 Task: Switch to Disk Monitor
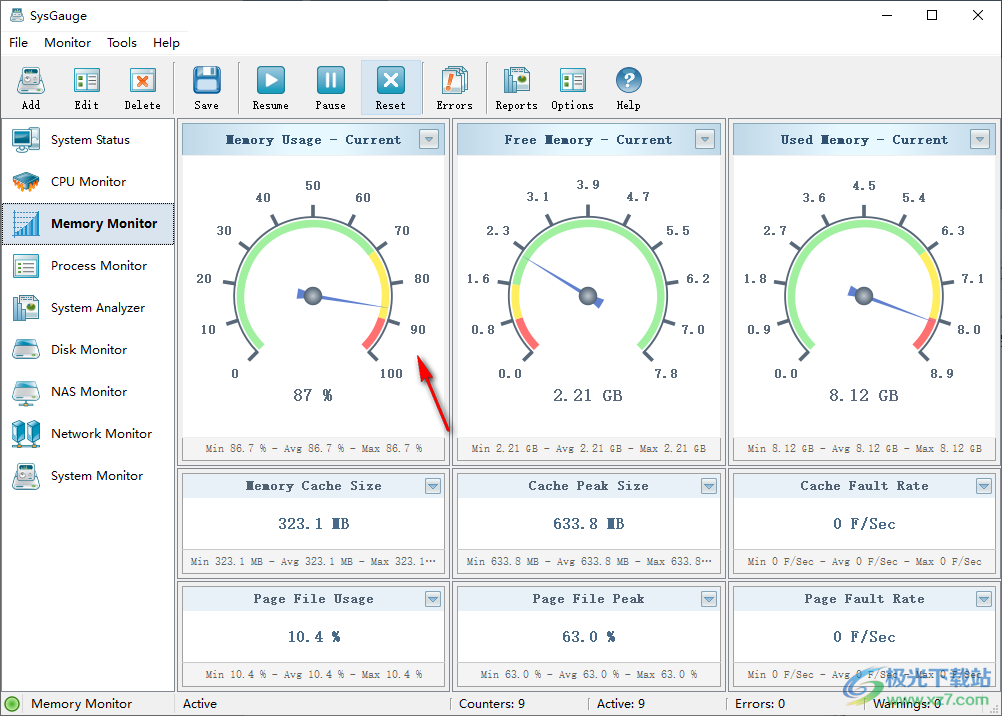point(88,350)
